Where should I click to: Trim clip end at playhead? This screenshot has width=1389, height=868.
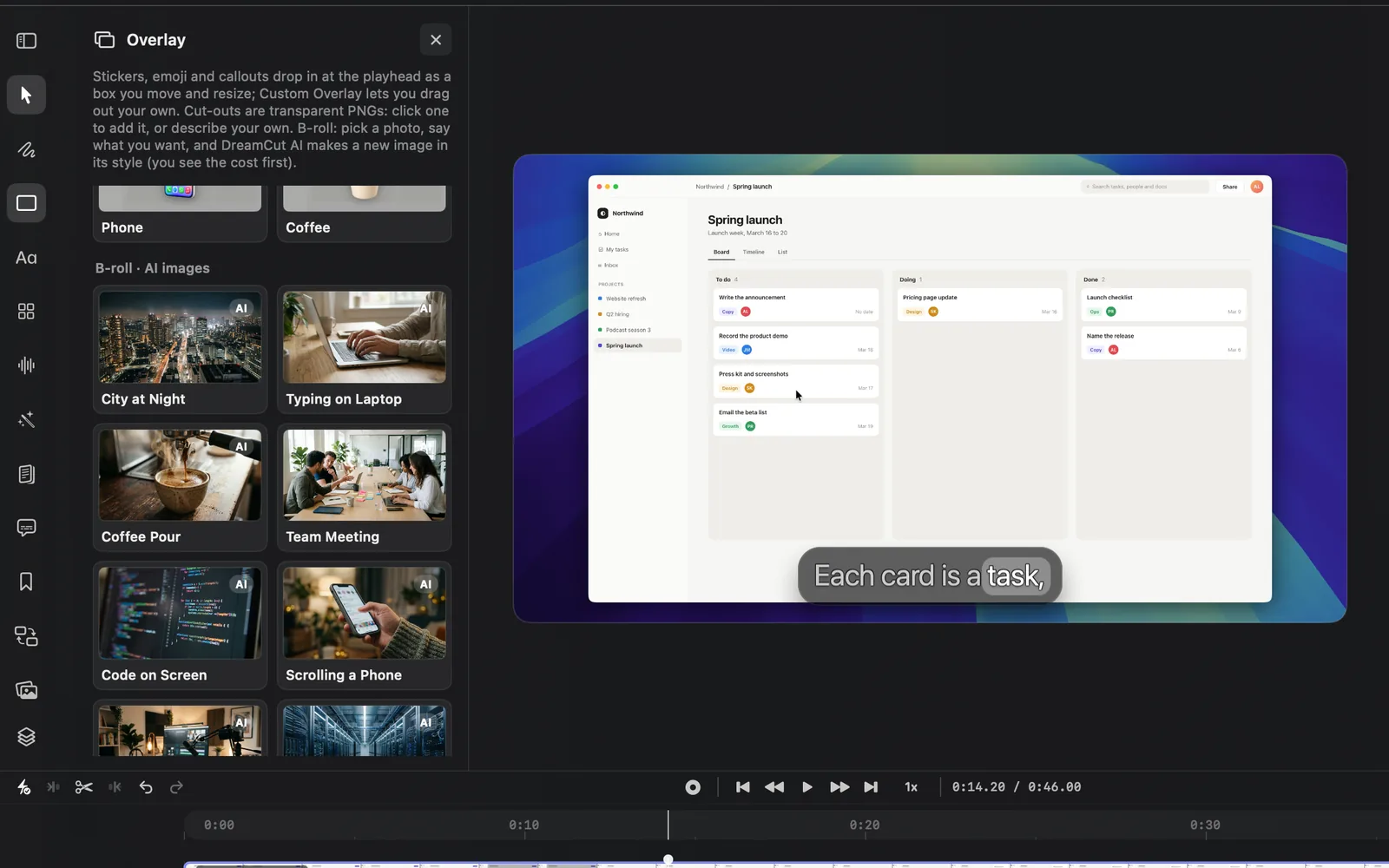(x=115, y=787)
